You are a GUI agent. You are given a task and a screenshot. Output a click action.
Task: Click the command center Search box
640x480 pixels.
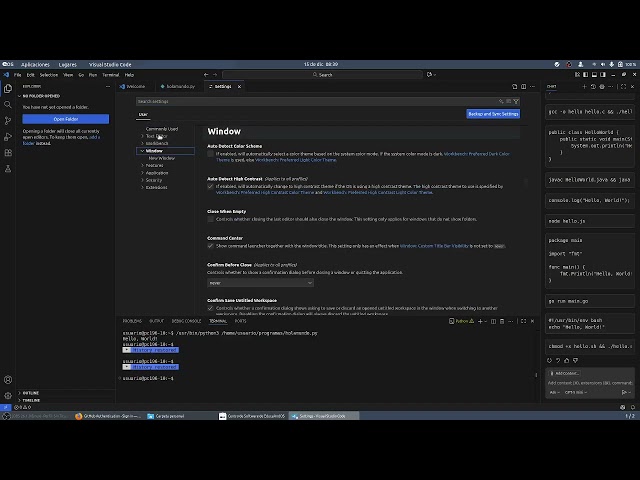[322, 75]
